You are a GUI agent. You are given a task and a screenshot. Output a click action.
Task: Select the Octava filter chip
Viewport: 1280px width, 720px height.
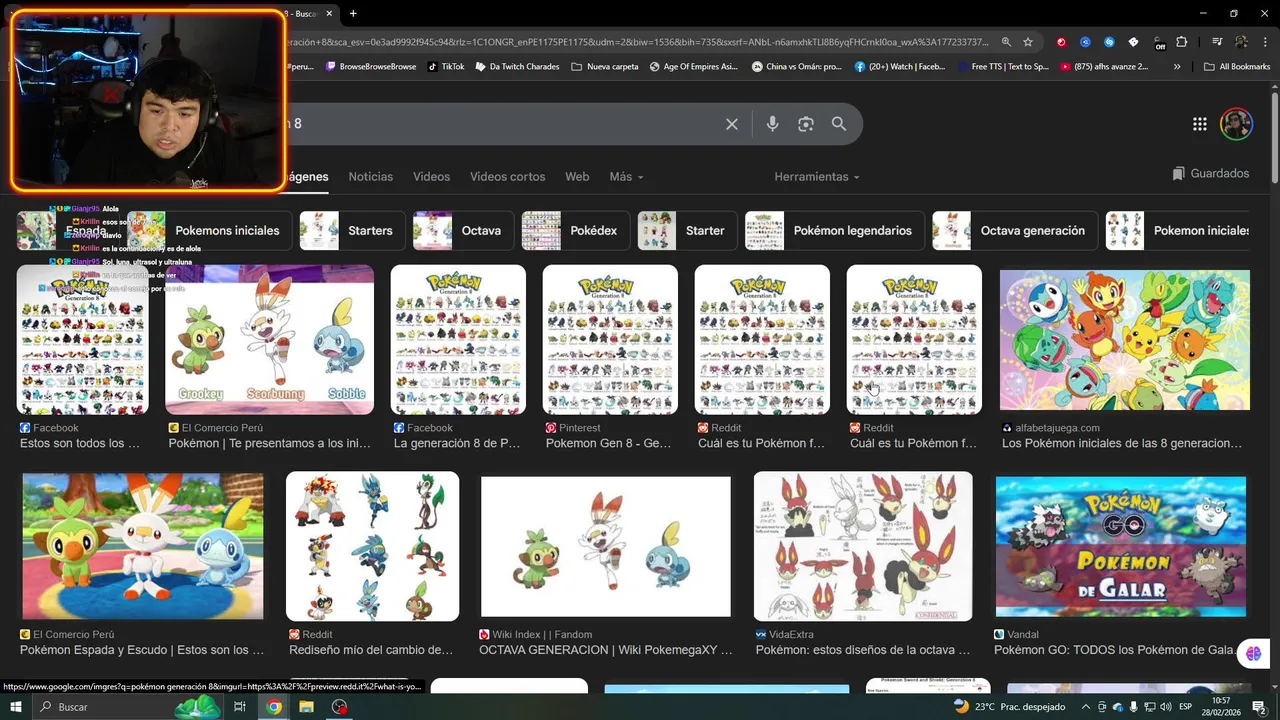click(x=463, y=231)
